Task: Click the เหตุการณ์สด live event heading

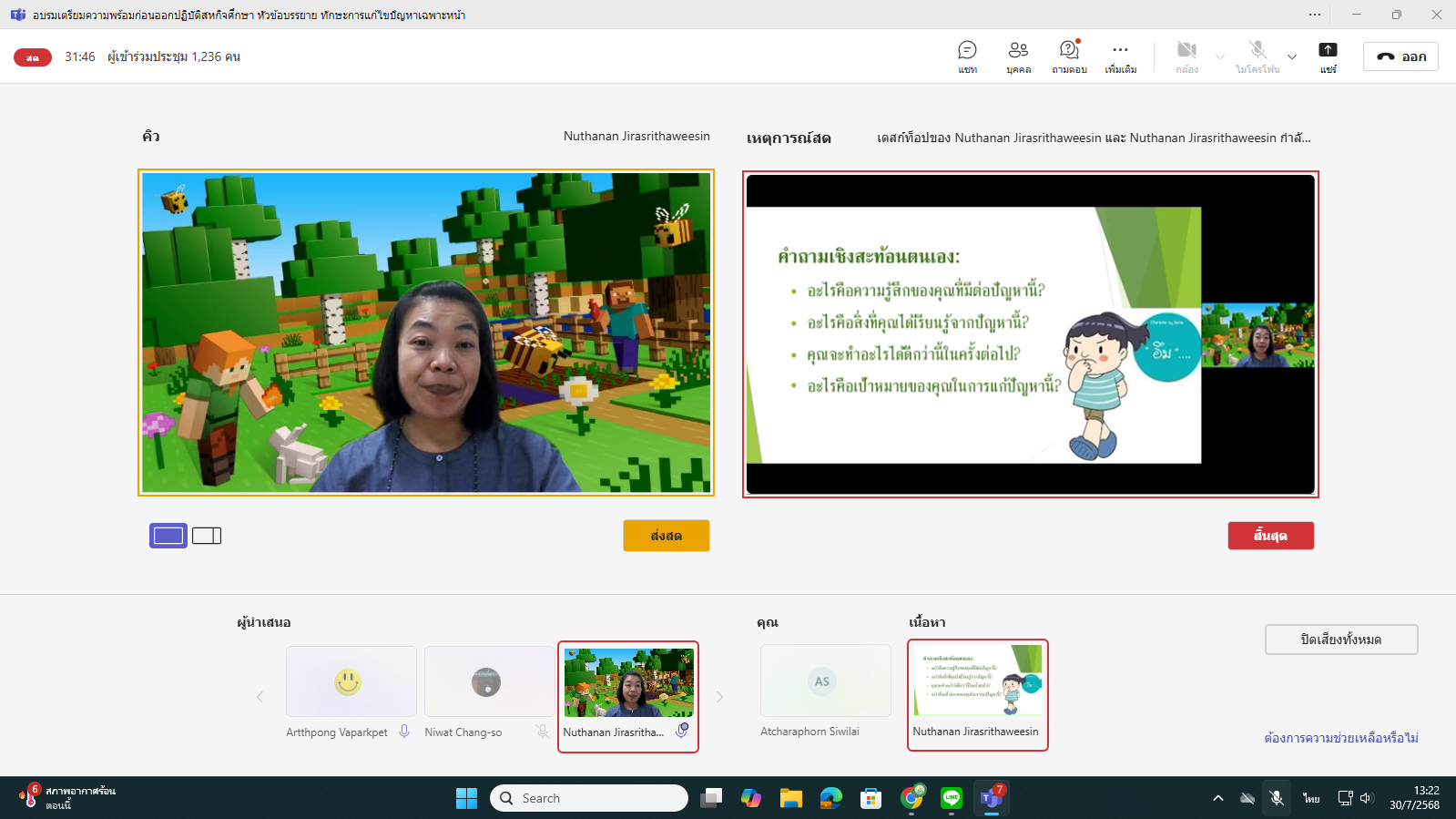Action: 789,138
